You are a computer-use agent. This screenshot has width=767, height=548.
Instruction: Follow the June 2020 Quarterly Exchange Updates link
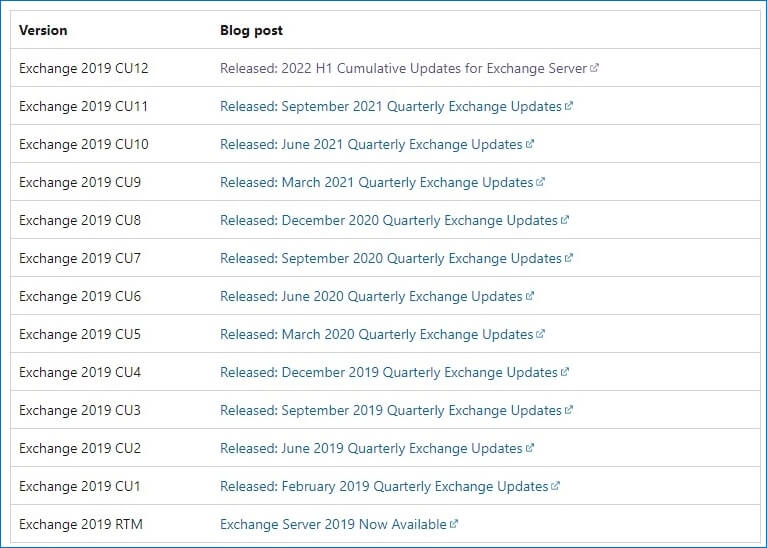[371, 296]
